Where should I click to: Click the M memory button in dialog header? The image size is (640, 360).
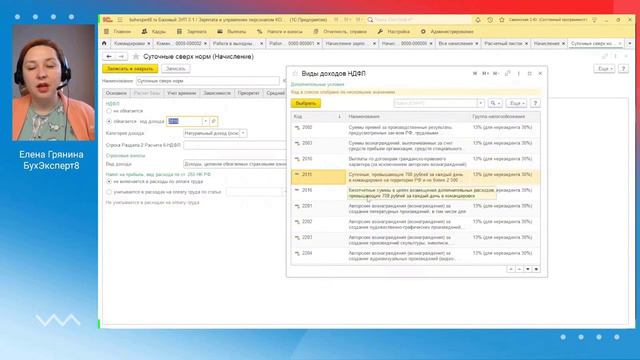click(475, 73)
